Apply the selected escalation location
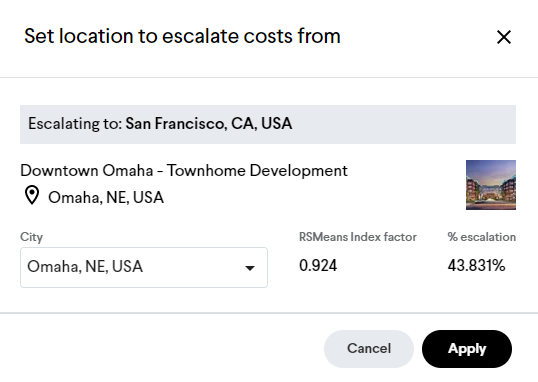This screenshot has height=382, width=538. pos(467,349)
